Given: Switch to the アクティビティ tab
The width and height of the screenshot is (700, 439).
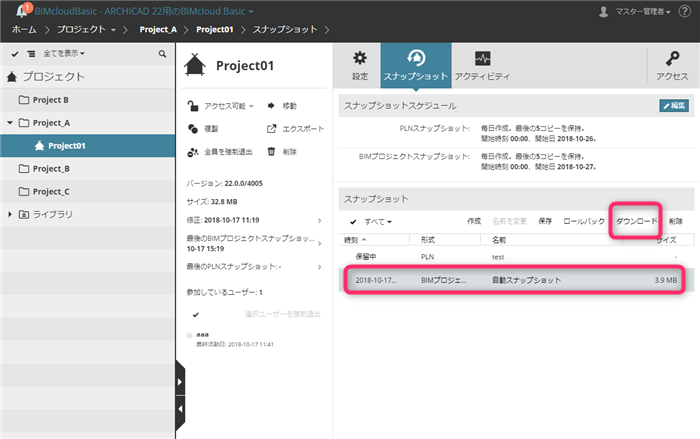Looking at the screenshot, I should pyautogui.click(x=482, y=65).
